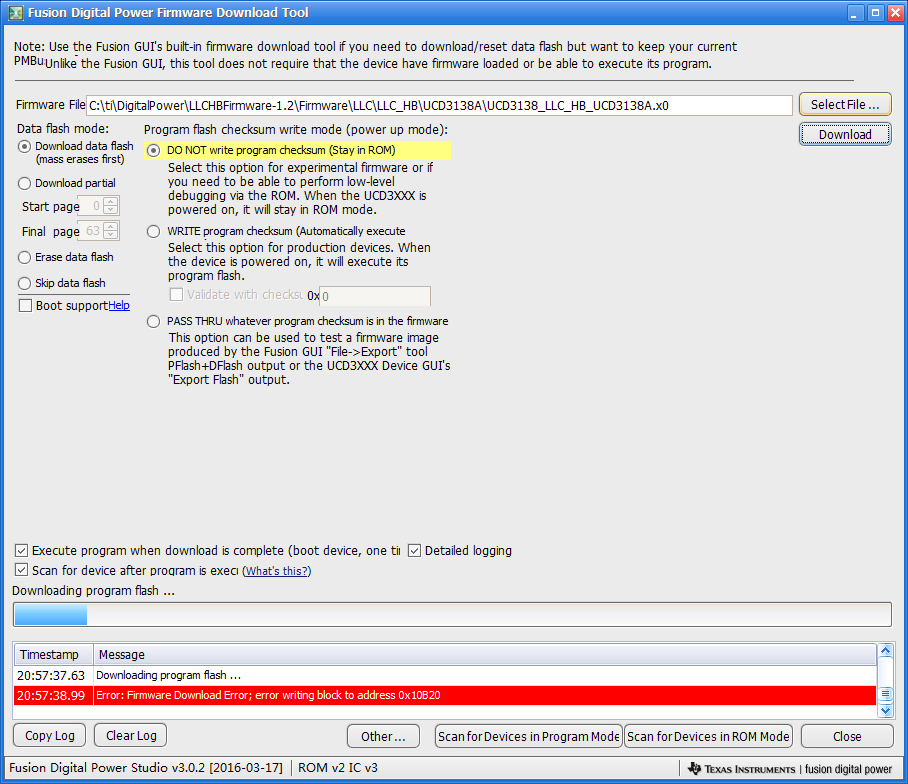
Task: Open the Other... button menu
Action: click(383, 736)
